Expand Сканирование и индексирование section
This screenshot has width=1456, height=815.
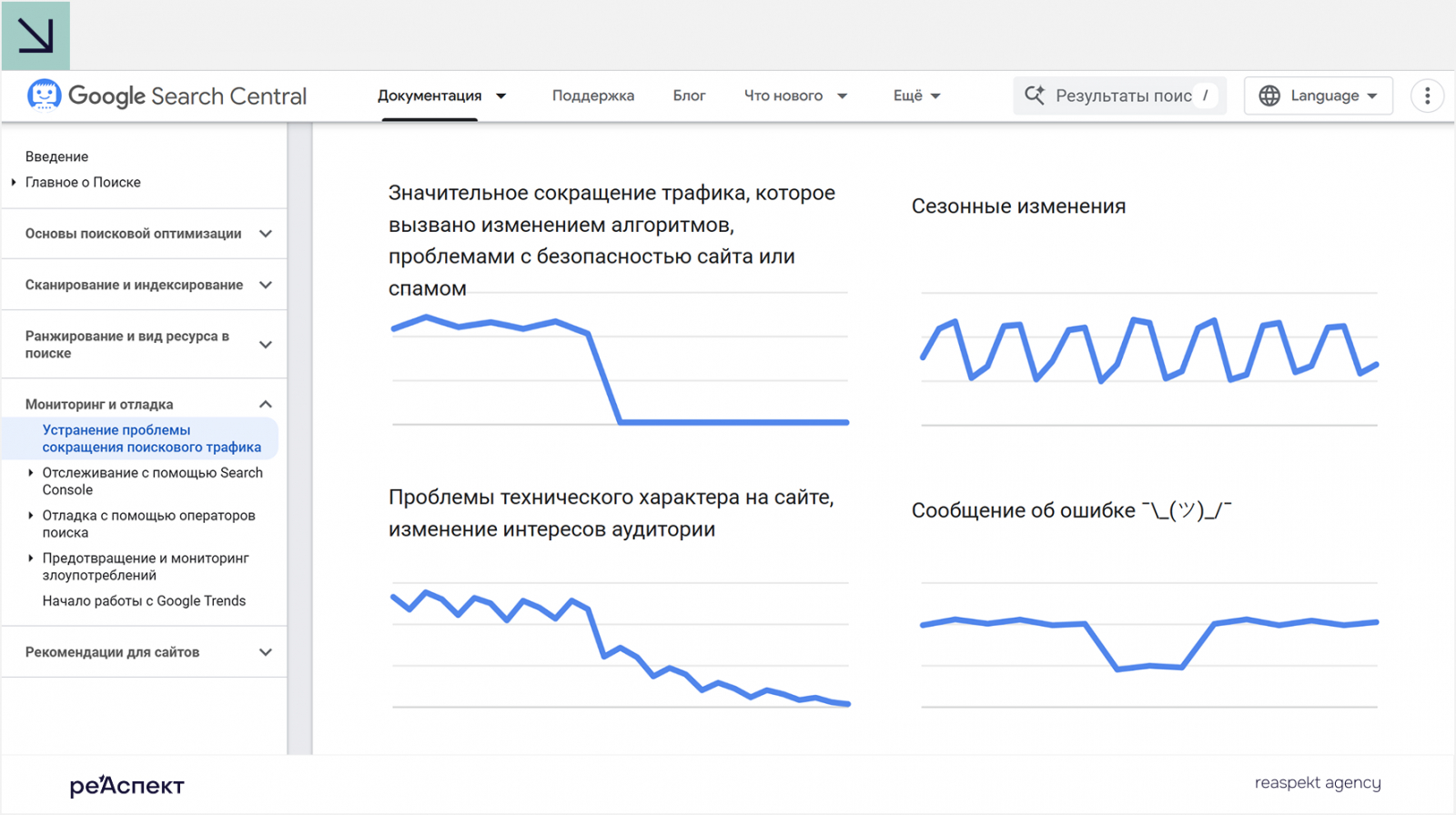pos(145,285)
